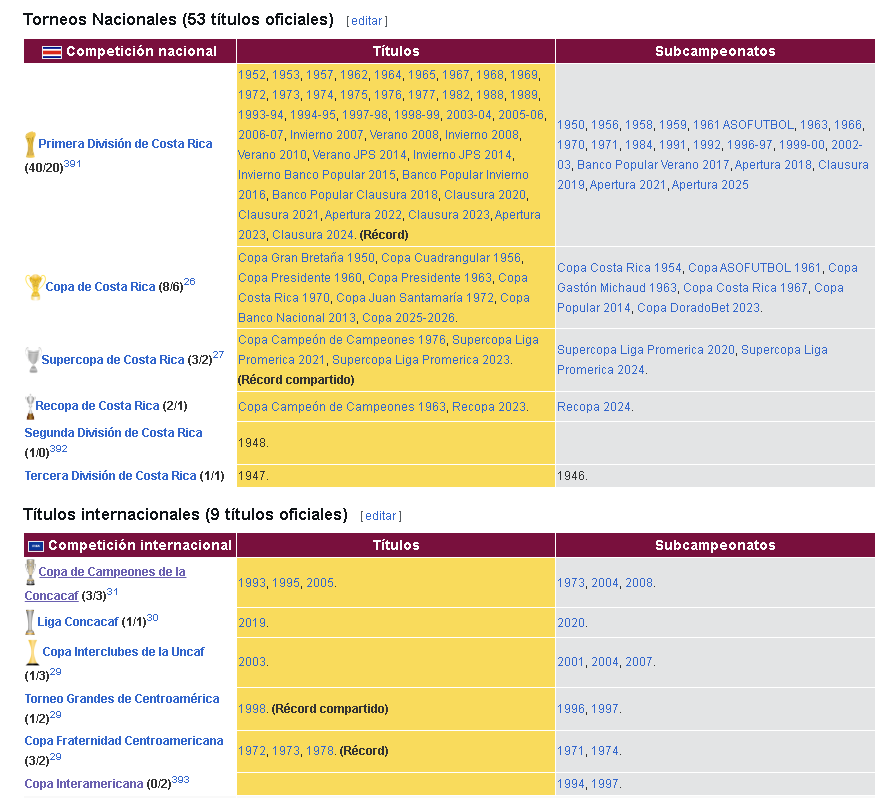Open Tercera División de Costa Rica link
This screenshot has width=880, height=804.
111,476
